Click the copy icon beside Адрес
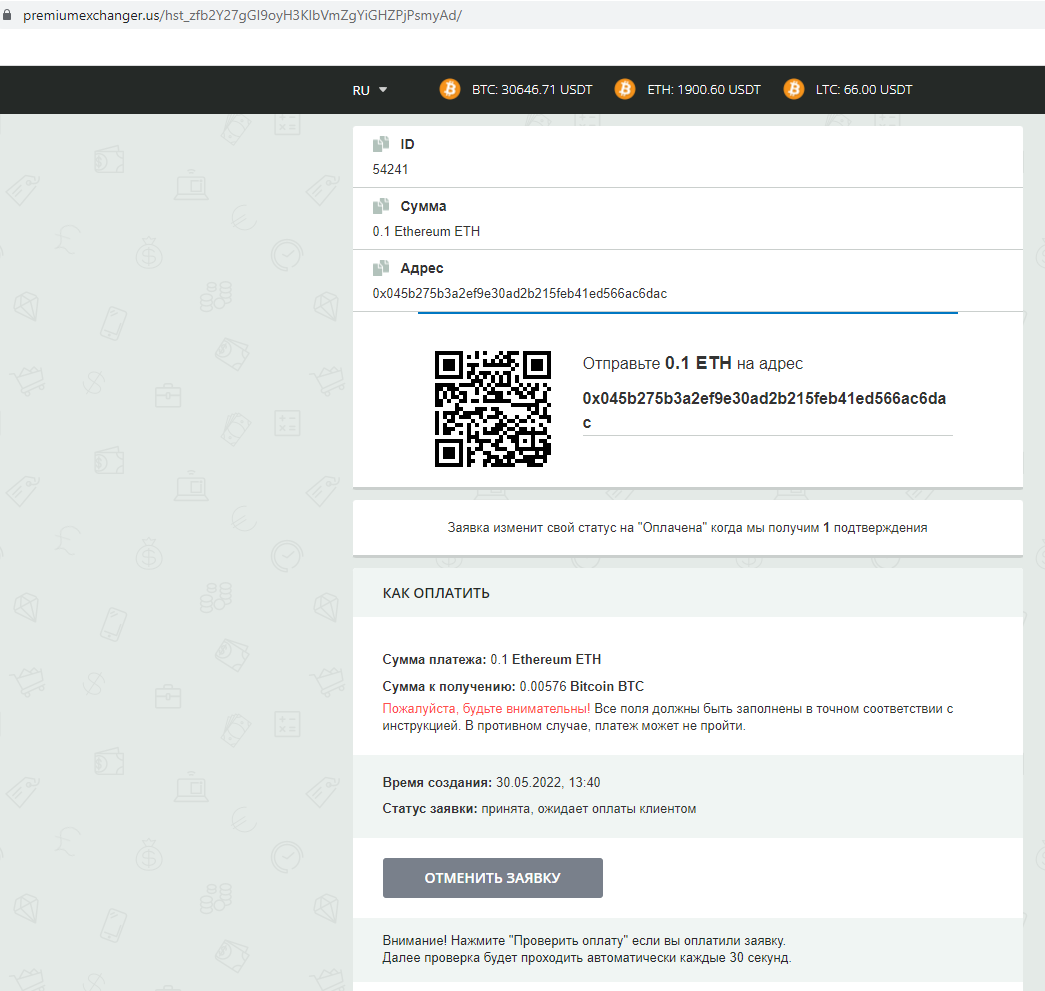Screen dimensions: 1045x991 click(381, 268)
